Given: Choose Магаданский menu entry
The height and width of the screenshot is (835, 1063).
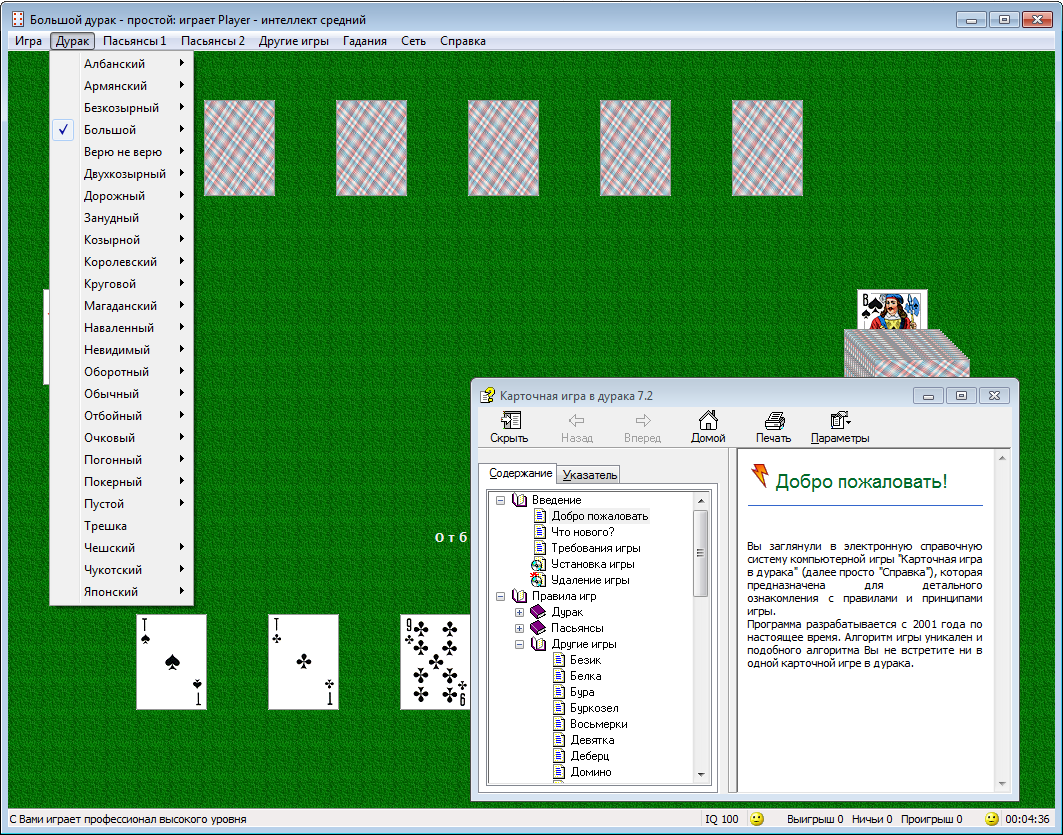Looking at the screenshot, I should click(x=121, y=306).
